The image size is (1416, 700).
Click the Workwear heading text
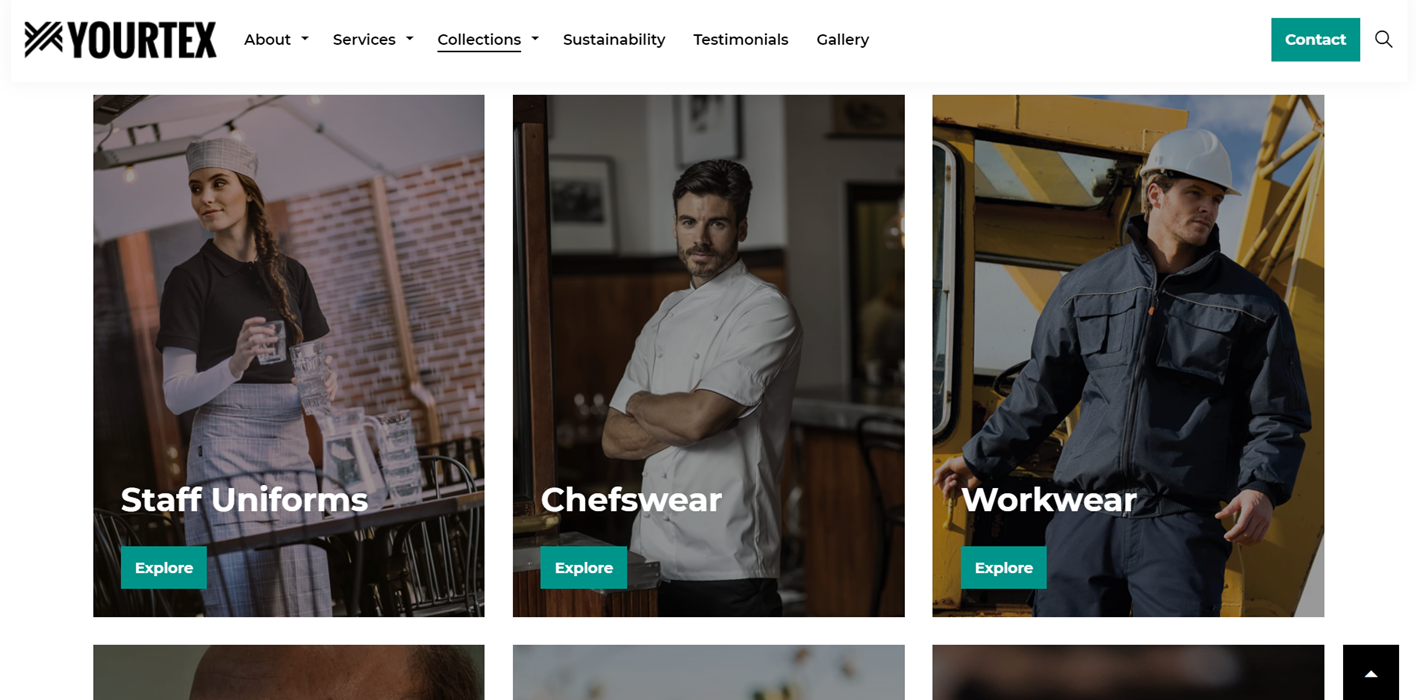click(1049, 499)
